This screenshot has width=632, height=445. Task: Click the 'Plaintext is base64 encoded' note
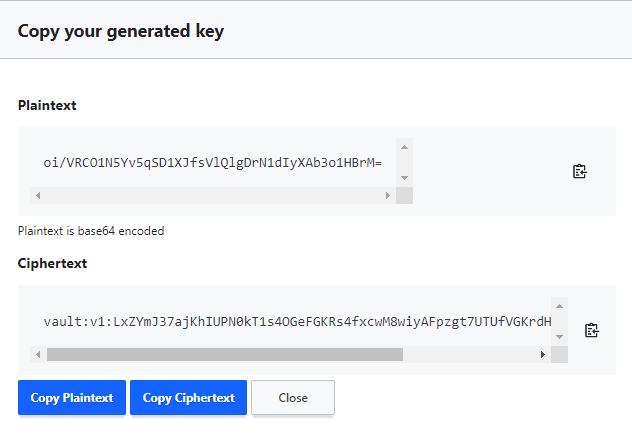click(91, 231)
